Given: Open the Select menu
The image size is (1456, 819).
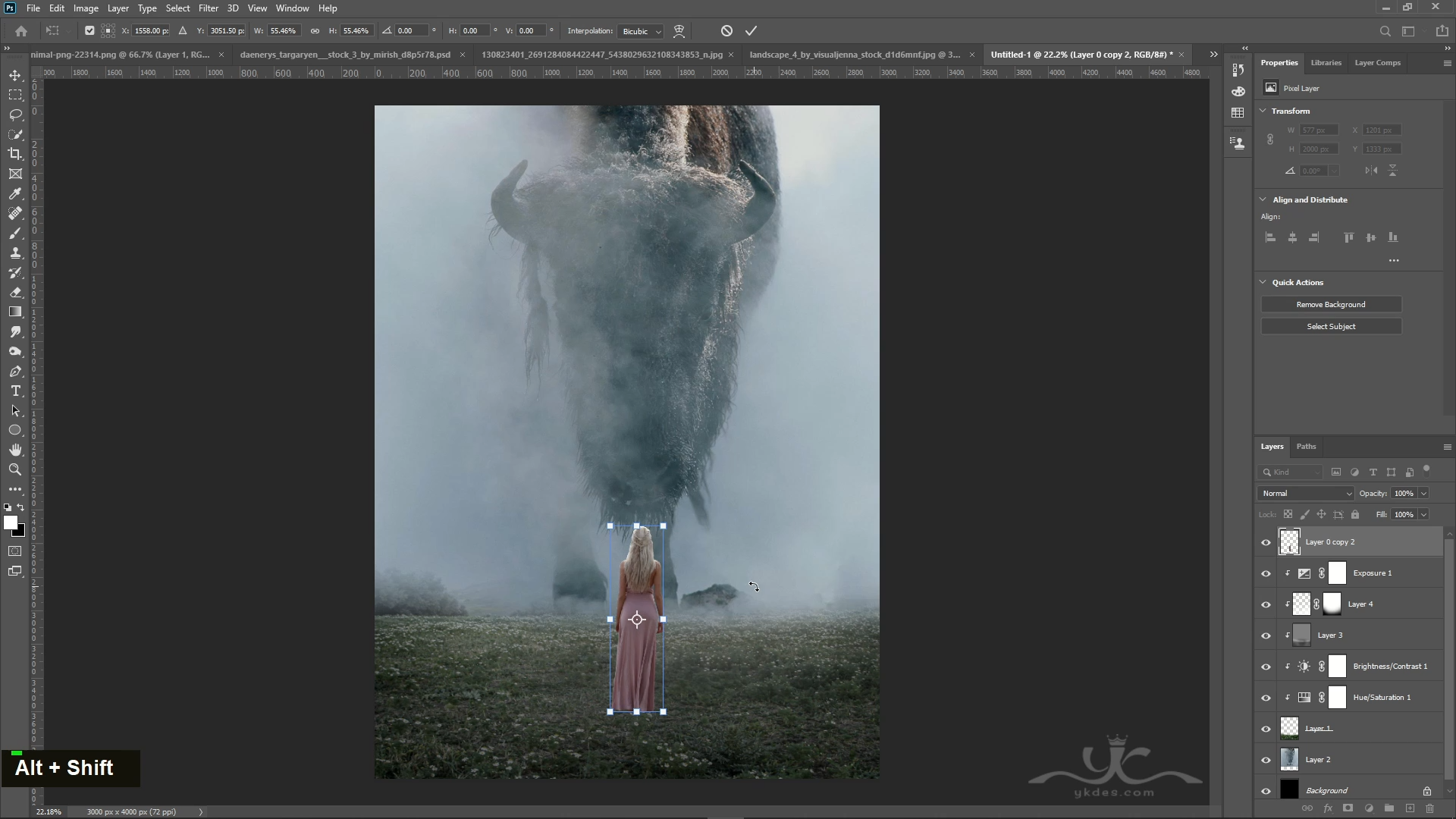Looking at the screenshot, I should pyautogui.click(x=177, y=8).
